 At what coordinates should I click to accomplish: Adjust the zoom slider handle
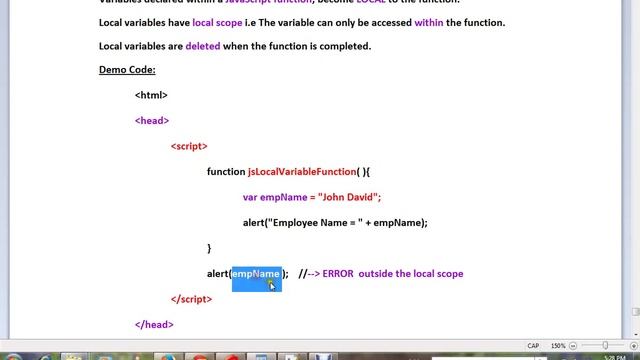pos(605,346)
